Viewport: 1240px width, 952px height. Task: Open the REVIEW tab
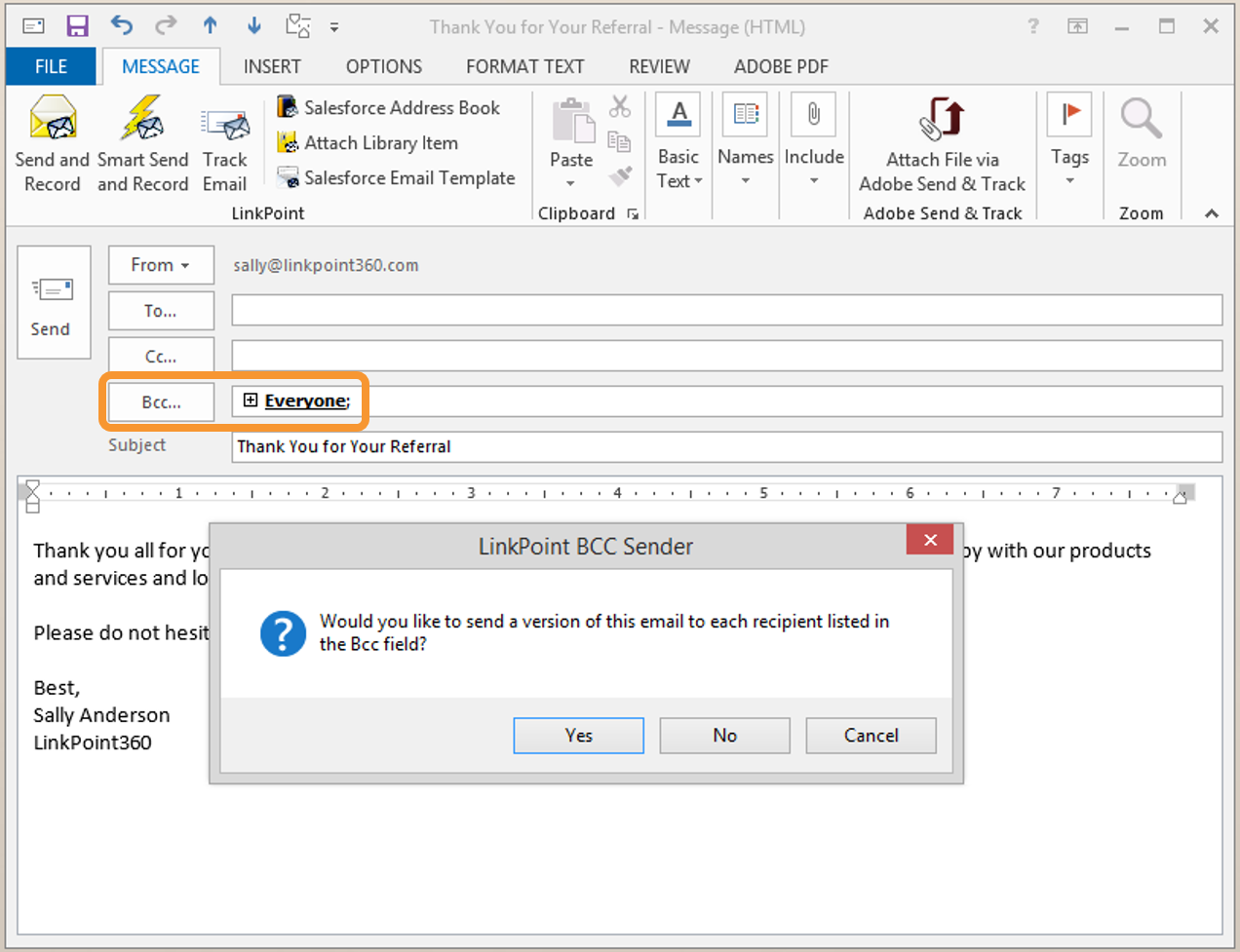coord(659,66)
